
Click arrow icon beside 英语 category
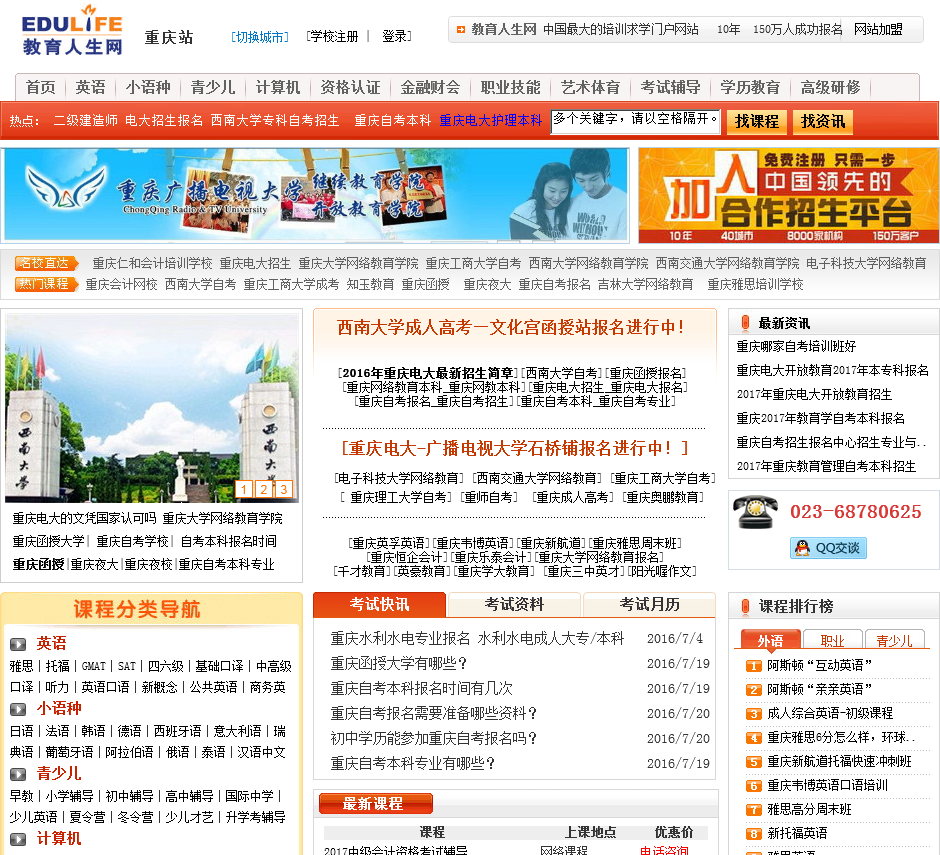coord(18,645)
